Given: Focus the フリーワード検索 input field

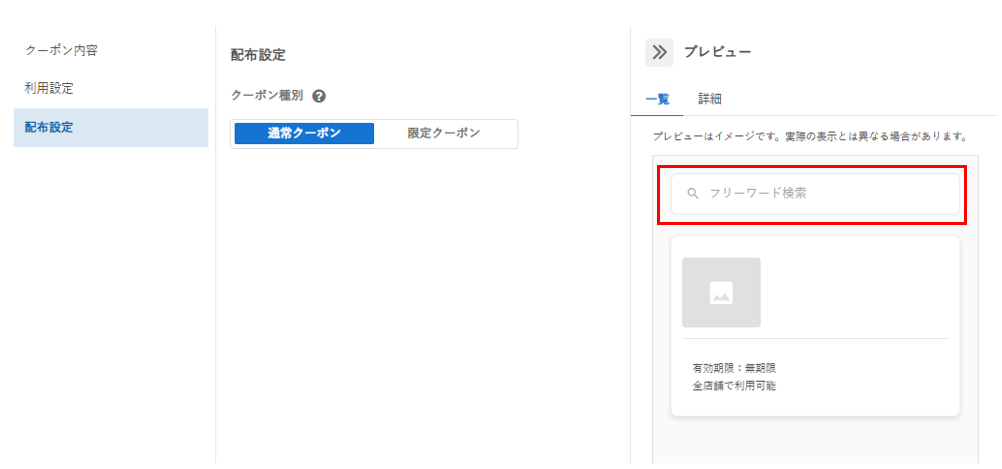Looking at the screenshot, I should [815, 194].
